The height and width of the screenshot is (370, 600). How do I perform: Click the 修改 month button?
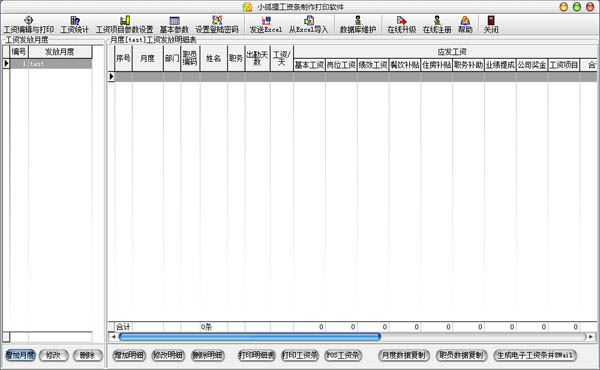pyautogui.click(x=54, y=355)
